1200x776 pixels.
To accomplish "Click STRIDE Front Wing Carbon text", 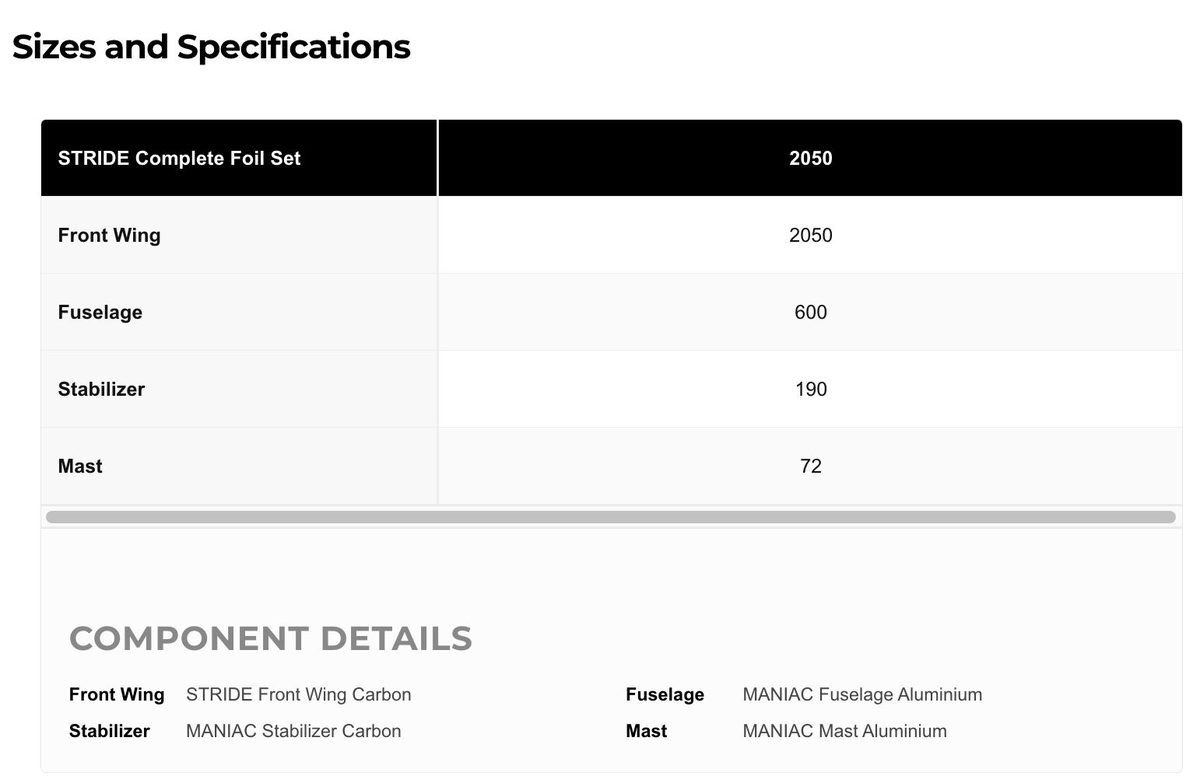I will [298, 694].
